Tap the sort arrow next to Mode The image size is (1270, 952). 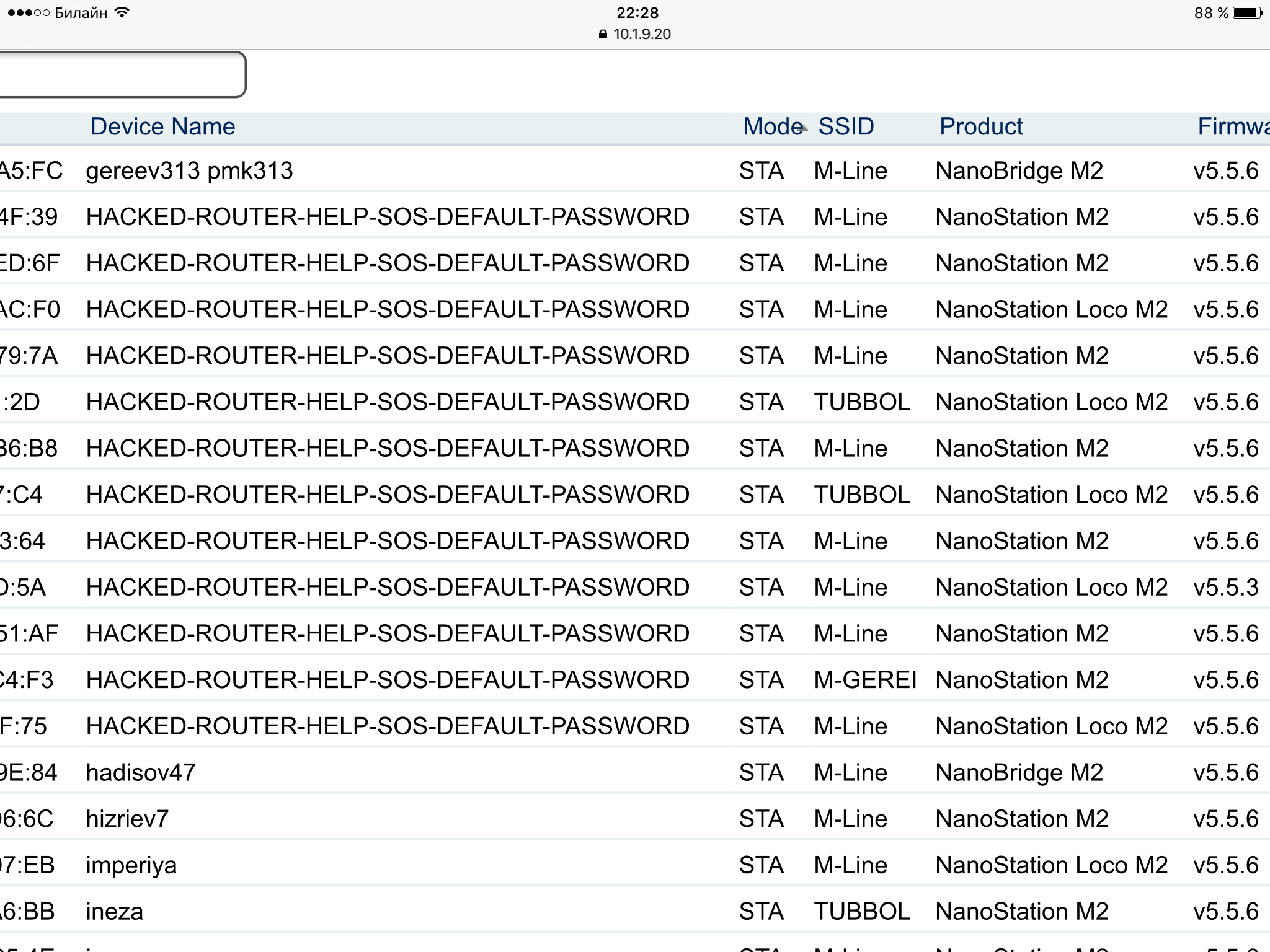[804, 129]
